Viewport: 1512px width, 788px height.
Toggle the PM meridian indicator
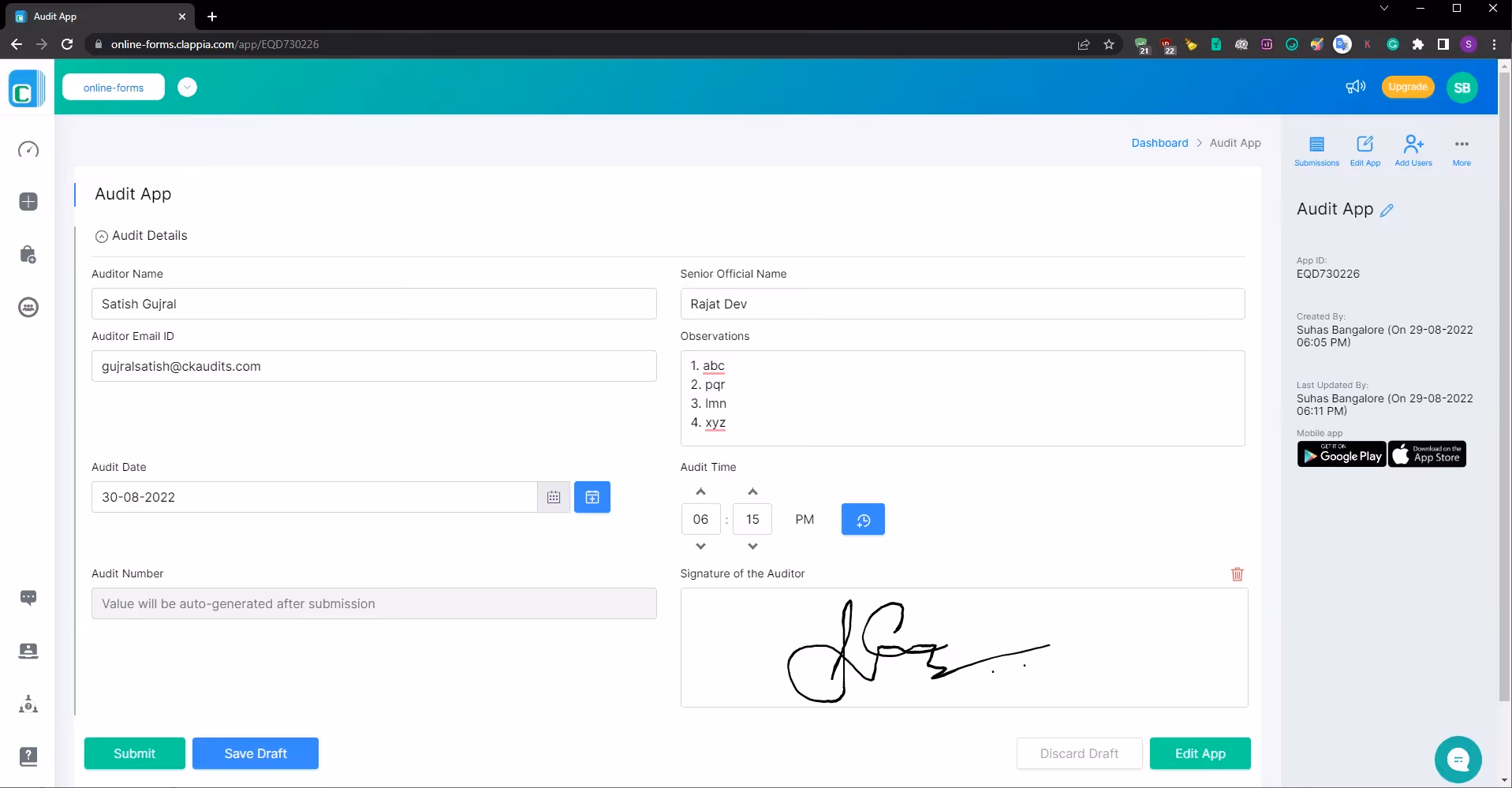click(x=805, y=519)
